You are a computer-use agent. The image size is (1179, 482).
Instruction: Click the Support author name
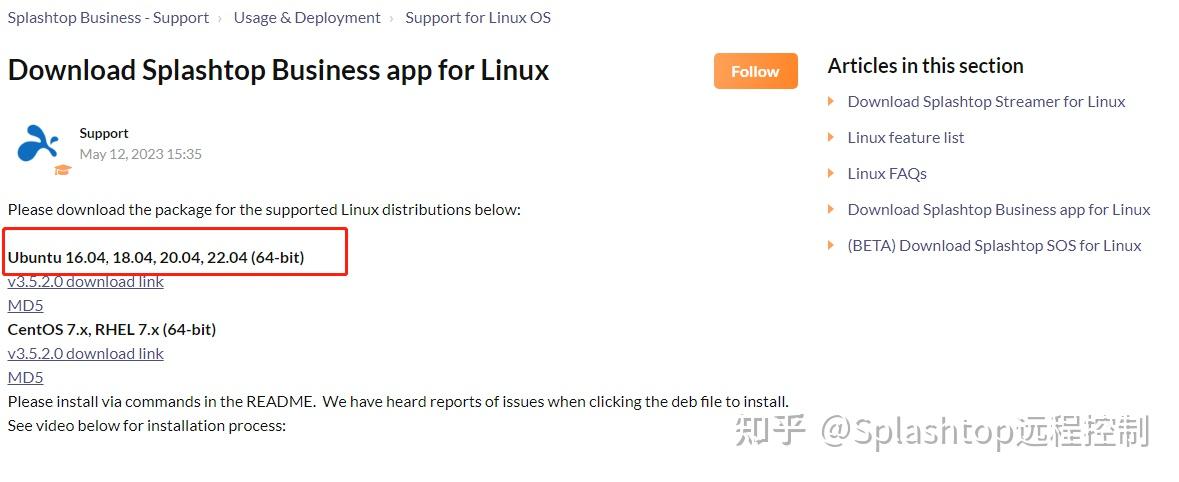[104, 133]
